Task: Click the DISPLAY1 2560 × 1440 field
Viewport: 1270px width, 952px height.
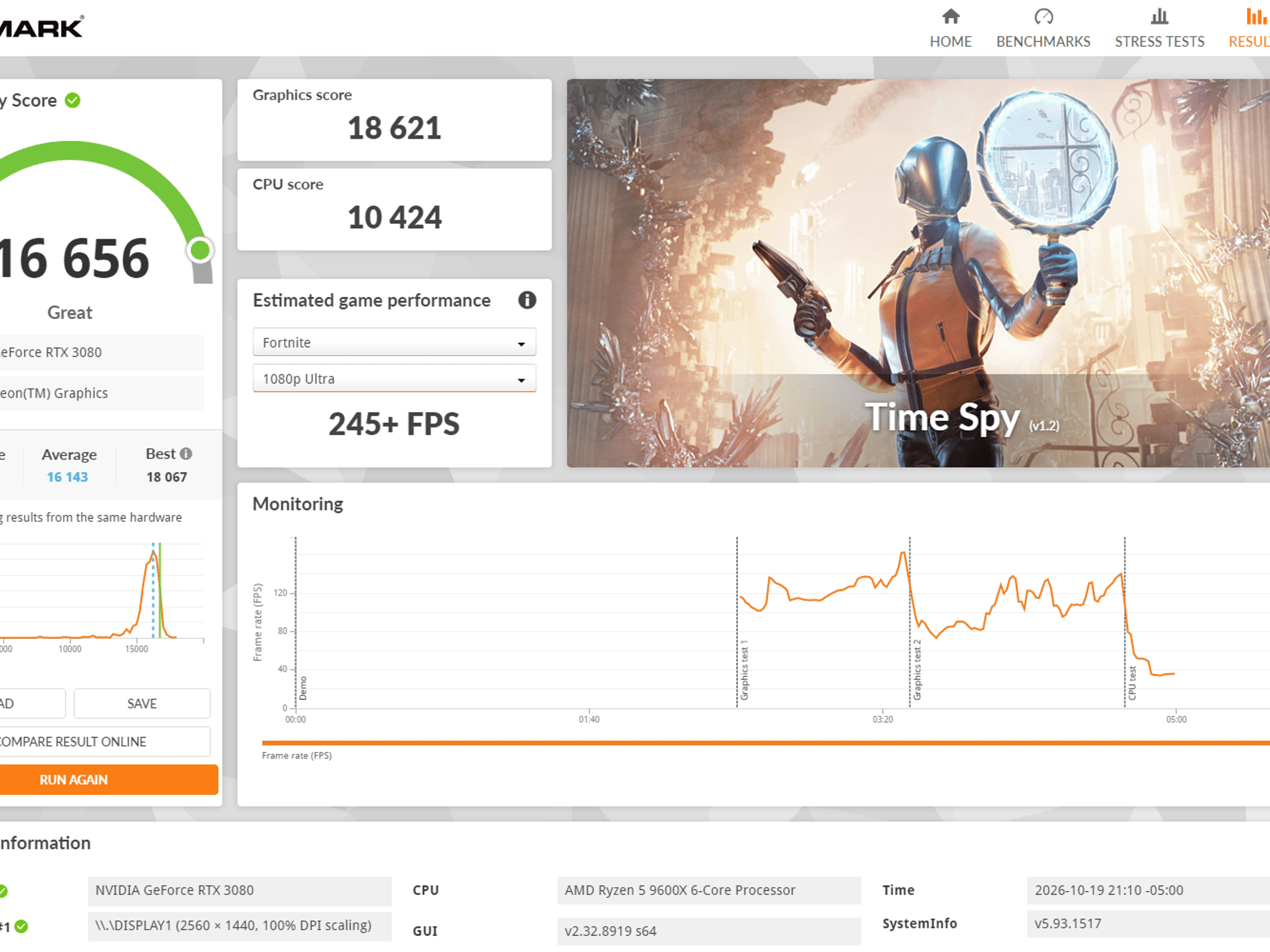Action: click(239, 926)
